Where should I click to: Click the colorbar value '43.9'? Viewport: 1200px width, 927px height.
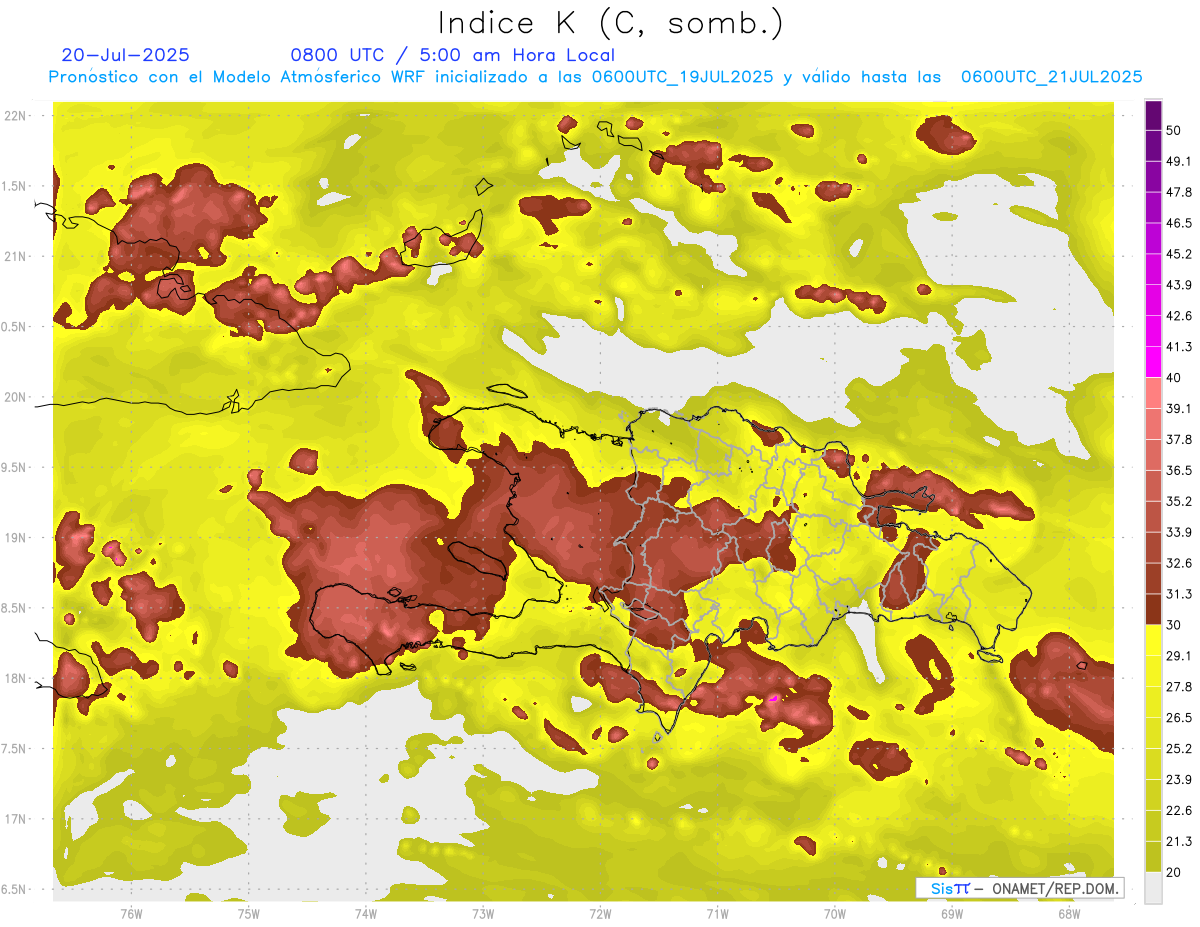pos(1179,285)
